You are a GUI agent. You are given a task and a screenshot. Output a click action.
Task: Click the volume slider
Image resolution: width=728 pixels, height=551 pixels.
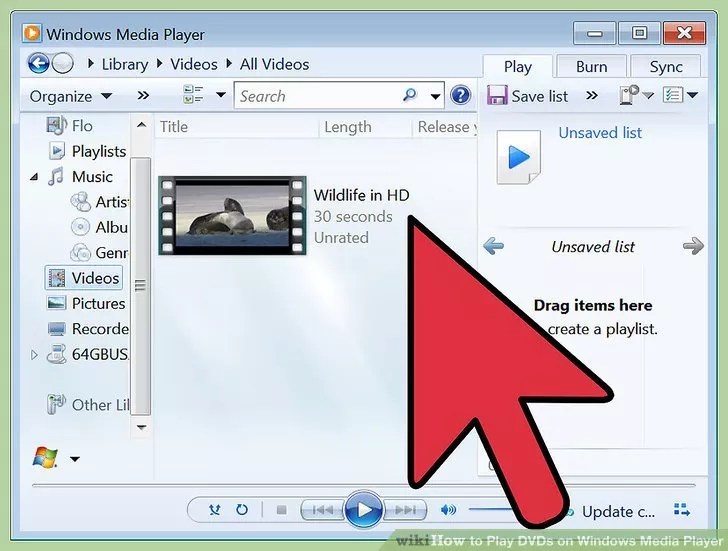click(492, 510)
